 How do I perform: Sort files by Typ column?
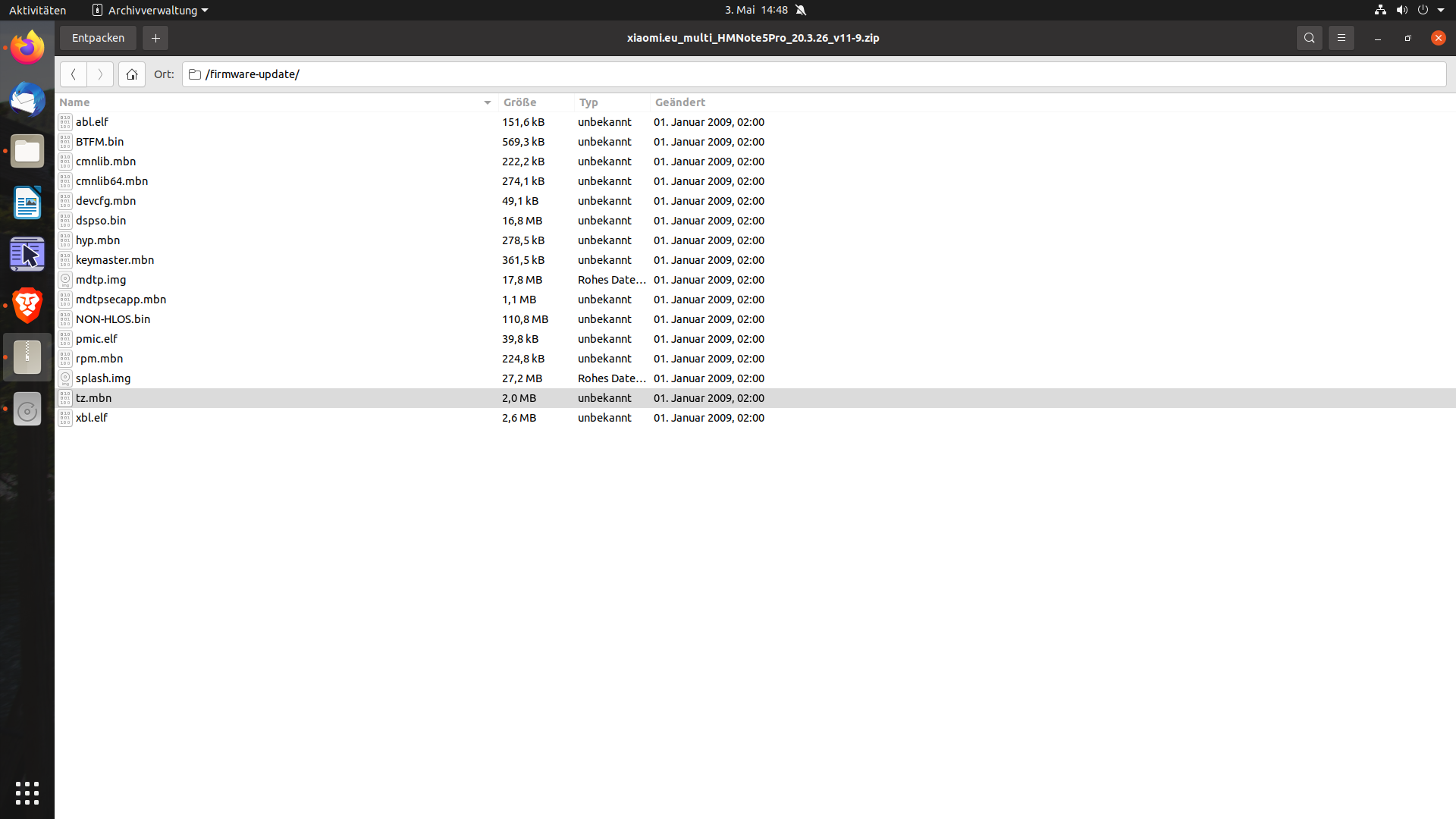click(612, 102)
